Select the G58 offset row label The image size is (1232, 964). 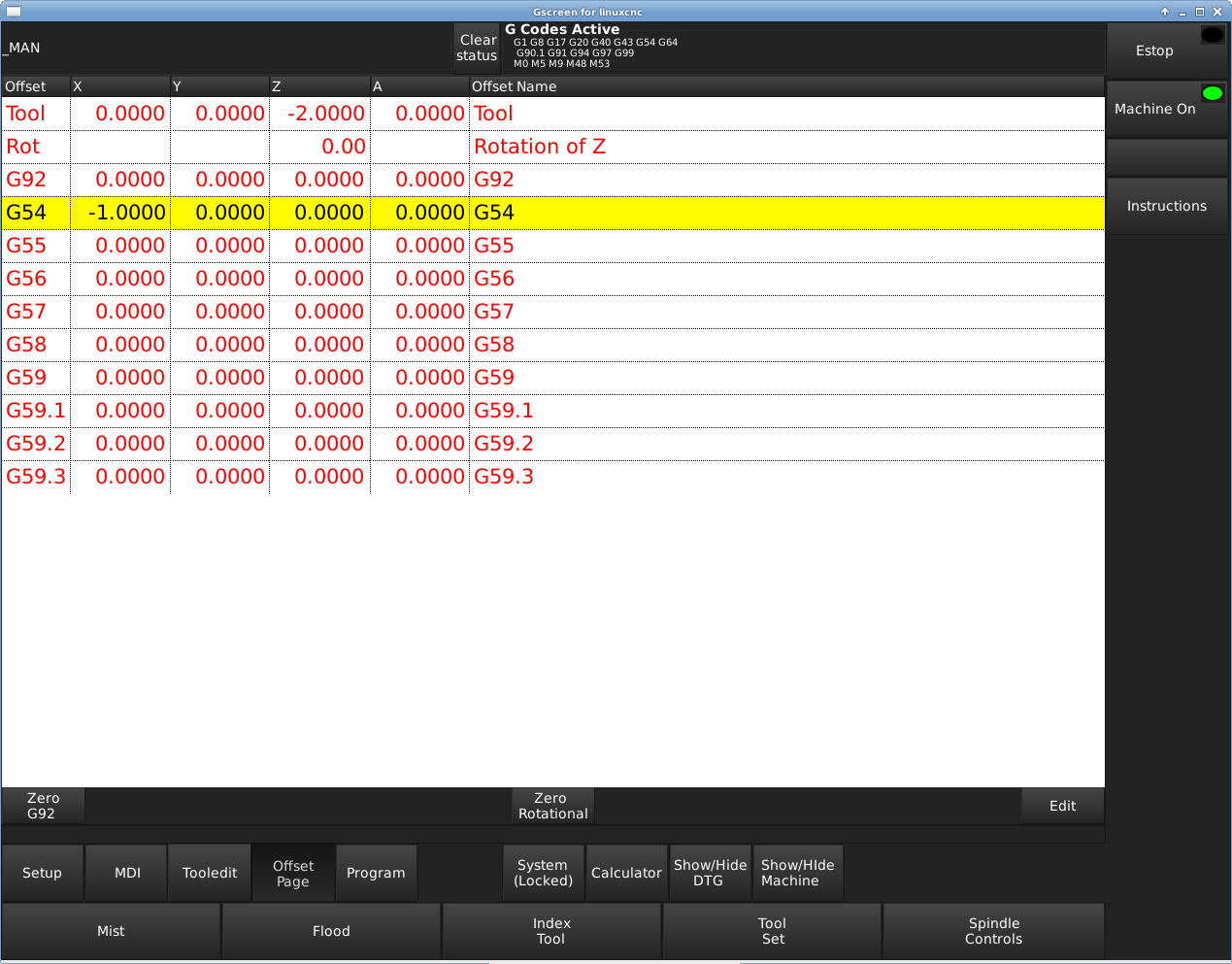tap(26, 345)
